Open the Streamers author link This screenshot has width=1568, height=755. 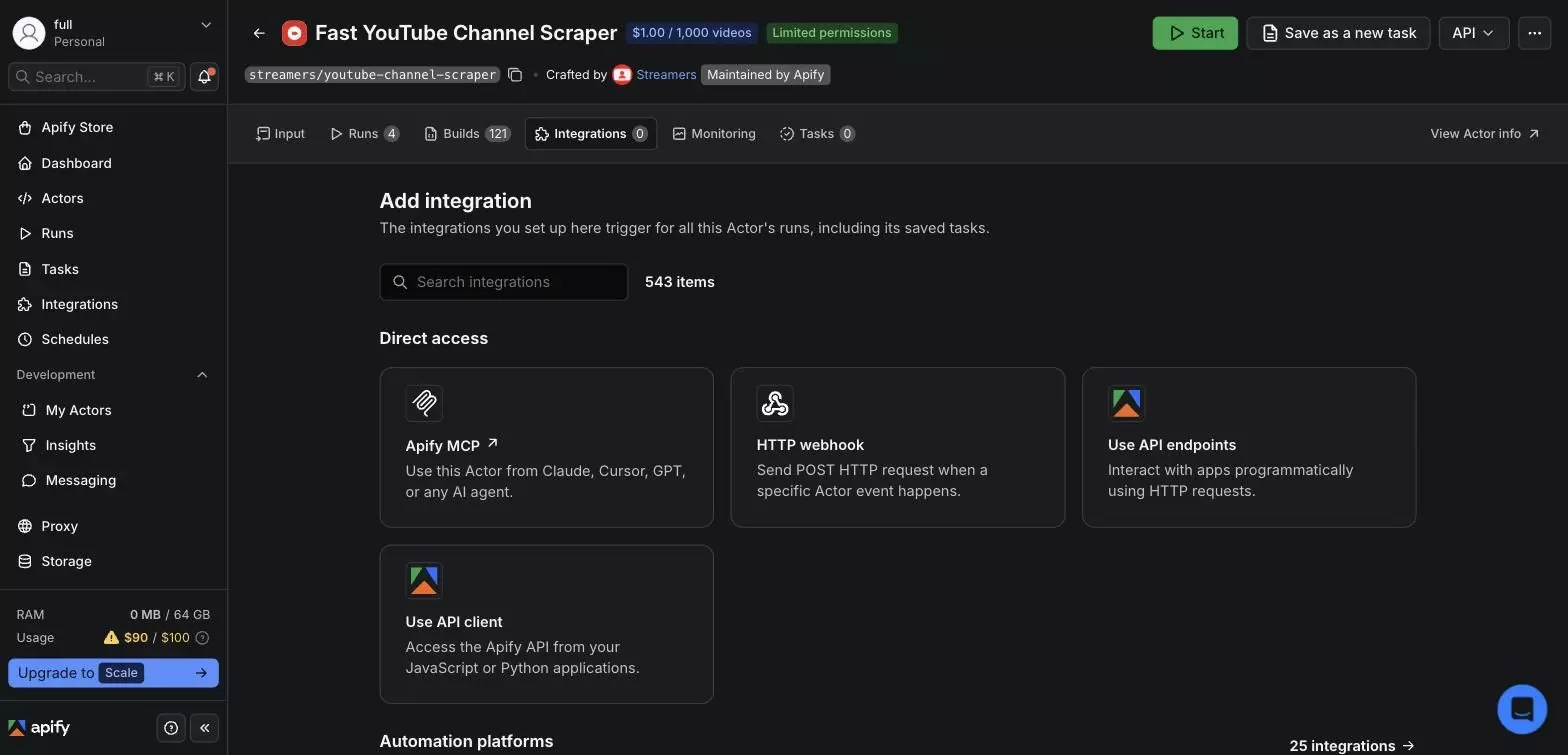coord(666,75)
